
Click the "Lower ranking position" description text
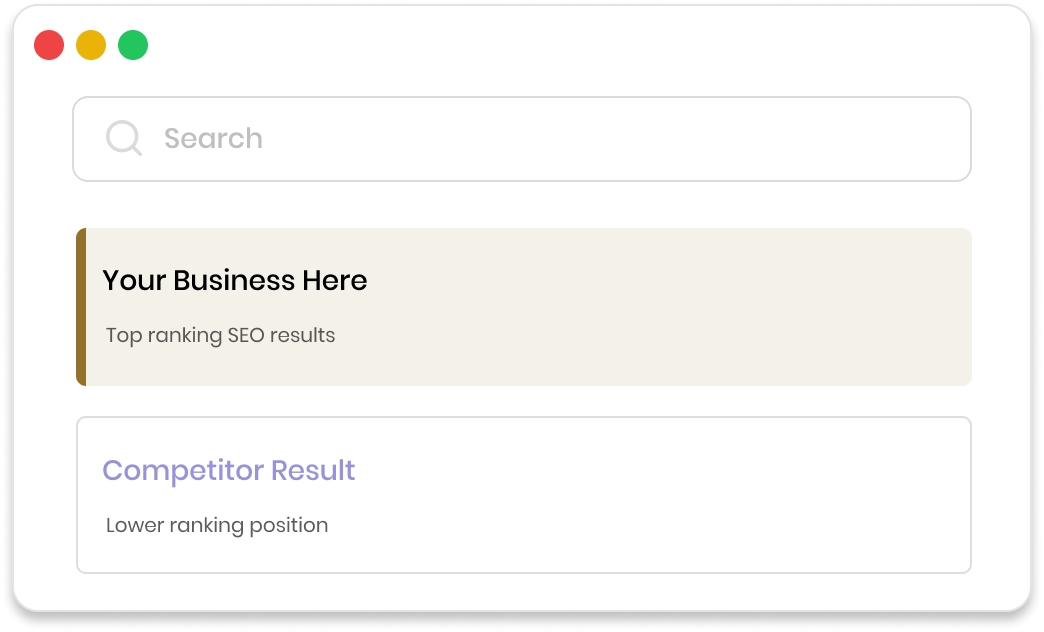[x=217, y=525]
